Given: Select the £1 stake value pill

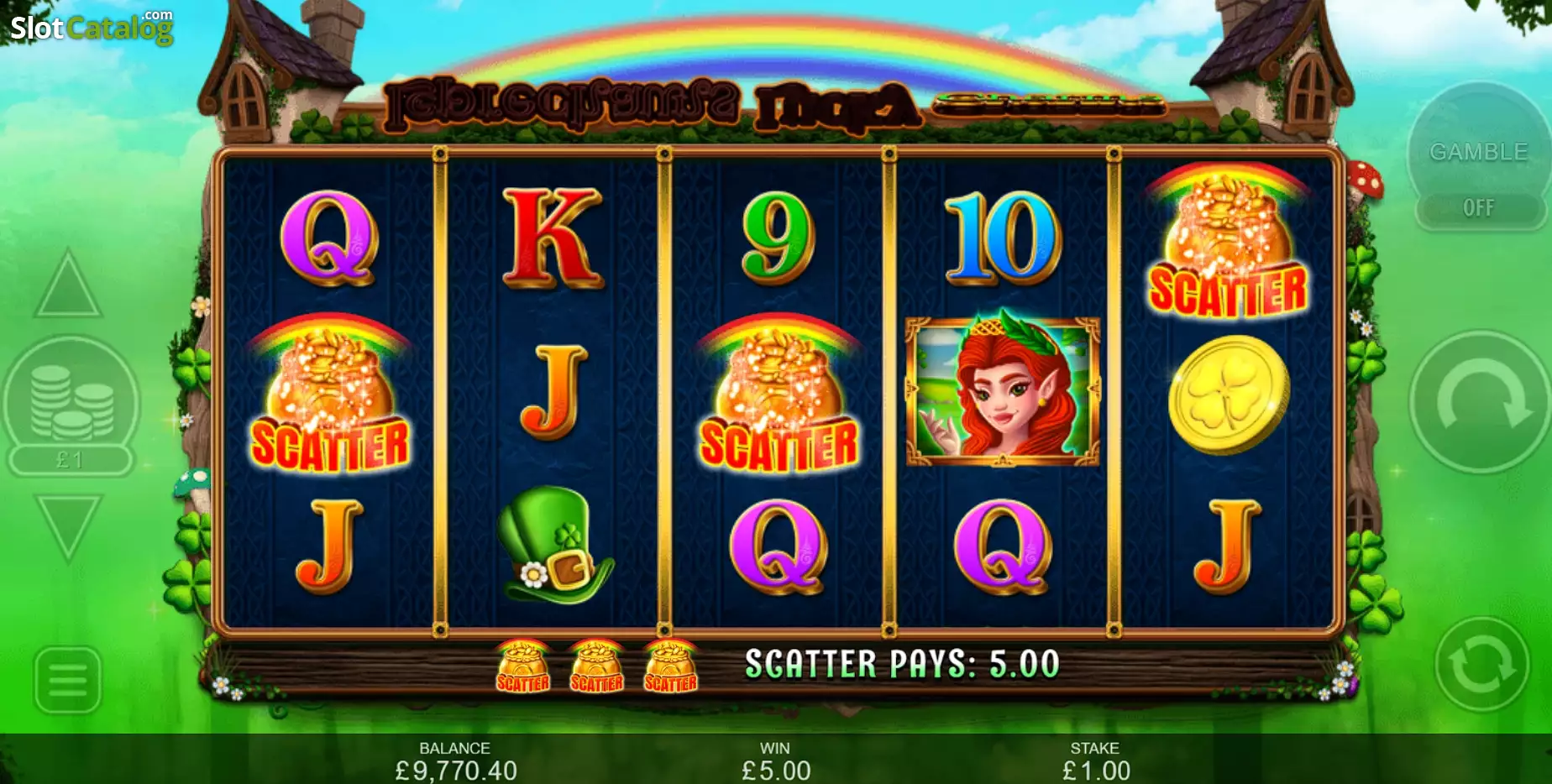Looking at the screenshot, I should coord(70,460).
